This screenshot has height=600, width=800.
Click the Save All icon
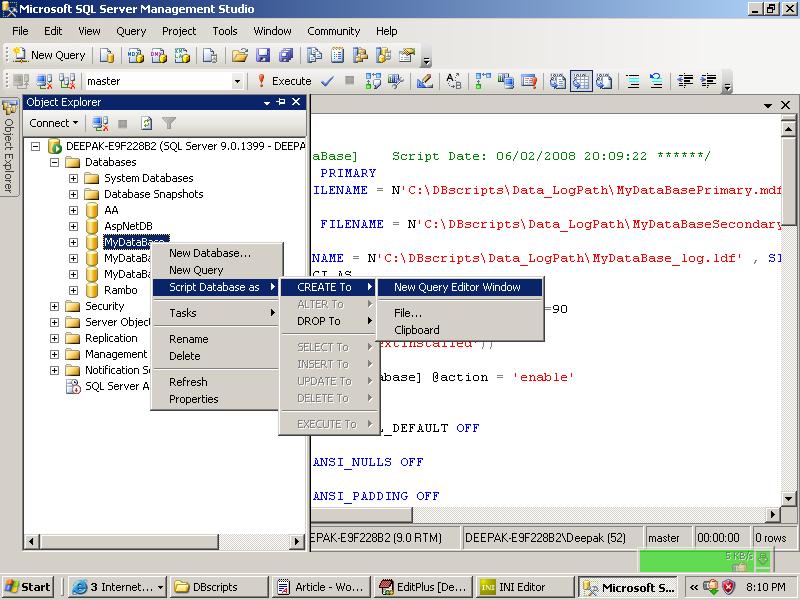click(286, 55)
